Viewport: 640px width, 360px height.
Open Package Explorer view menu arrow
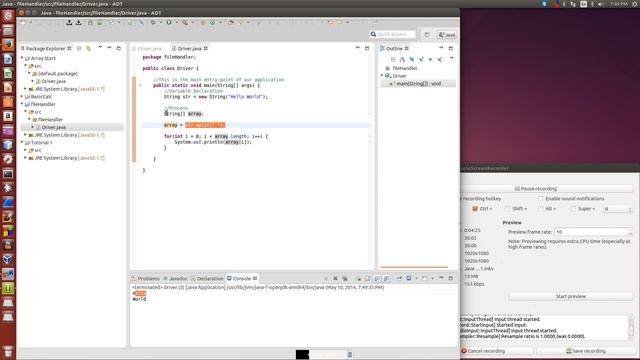(100, 48)
